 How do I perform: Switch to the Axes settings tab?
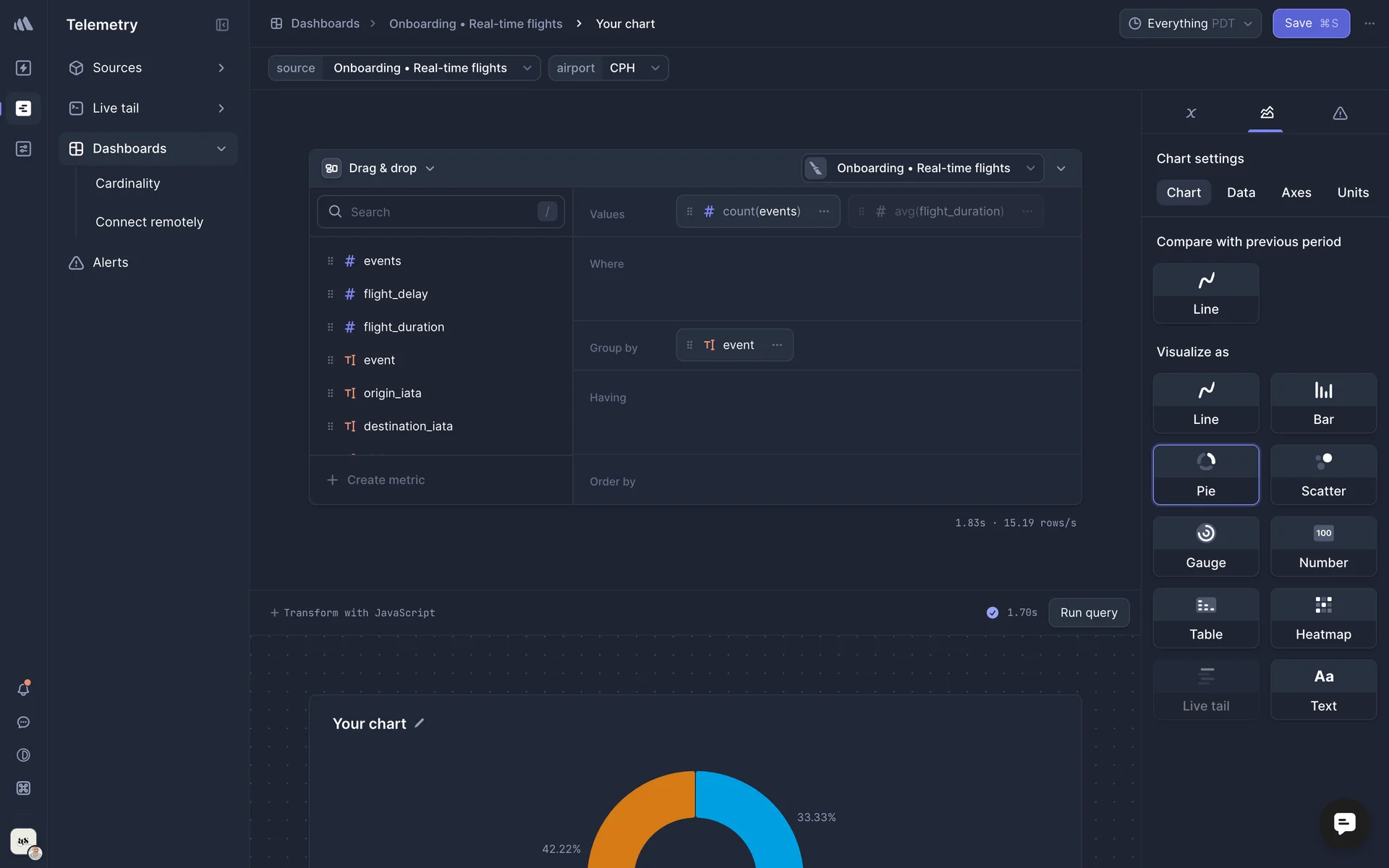[x=1296, y=192]
